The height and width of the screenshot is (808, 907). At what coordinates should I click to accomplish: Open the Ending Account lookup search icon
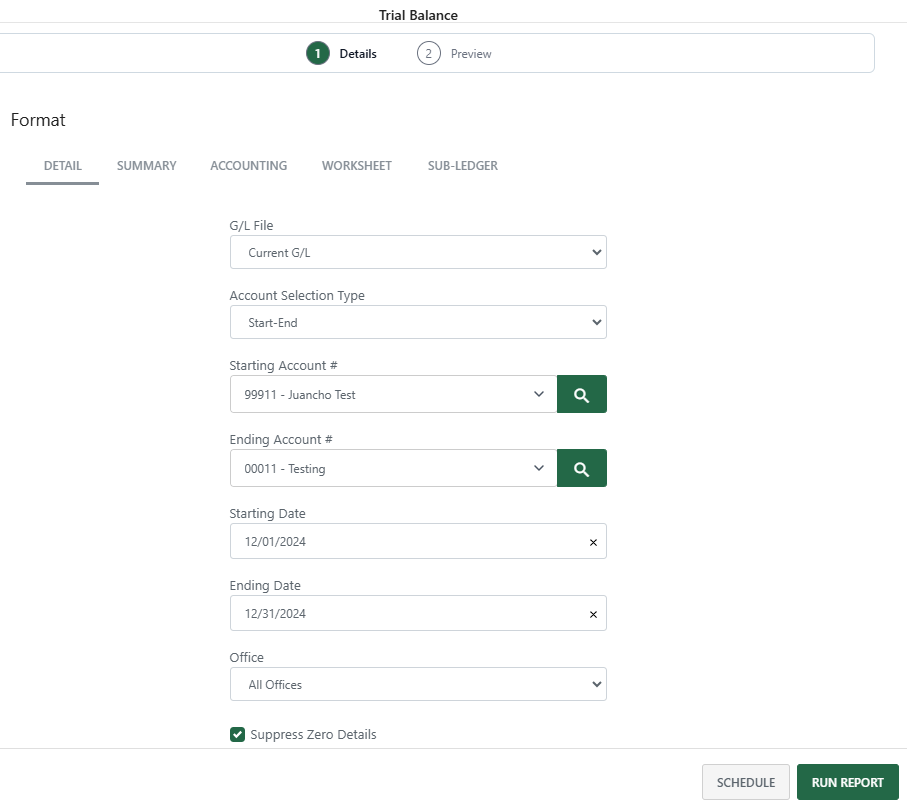pyautogui.click(x=581, y=468)
